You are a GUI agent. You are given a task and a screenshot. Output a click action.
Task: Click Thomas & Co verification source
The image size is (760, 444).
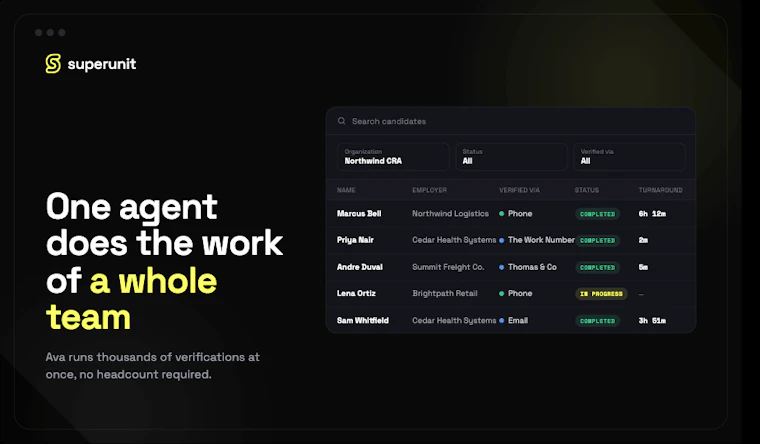532,267
